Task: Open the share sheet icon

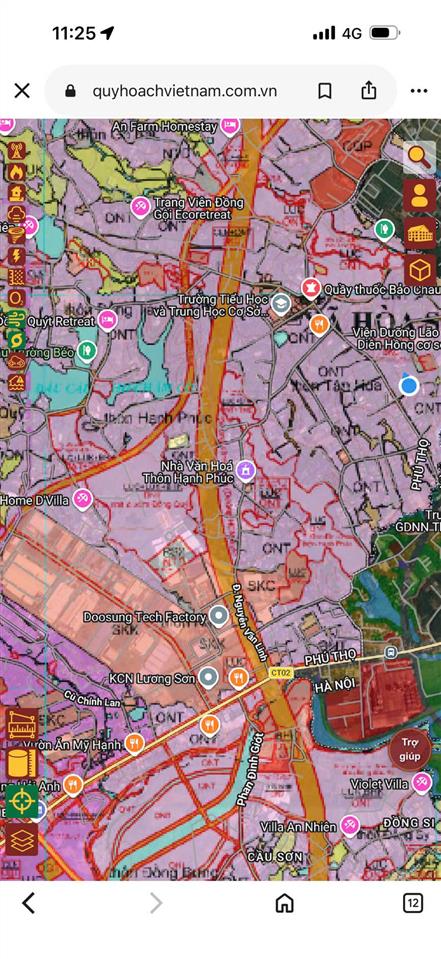Action: (368, 90)
